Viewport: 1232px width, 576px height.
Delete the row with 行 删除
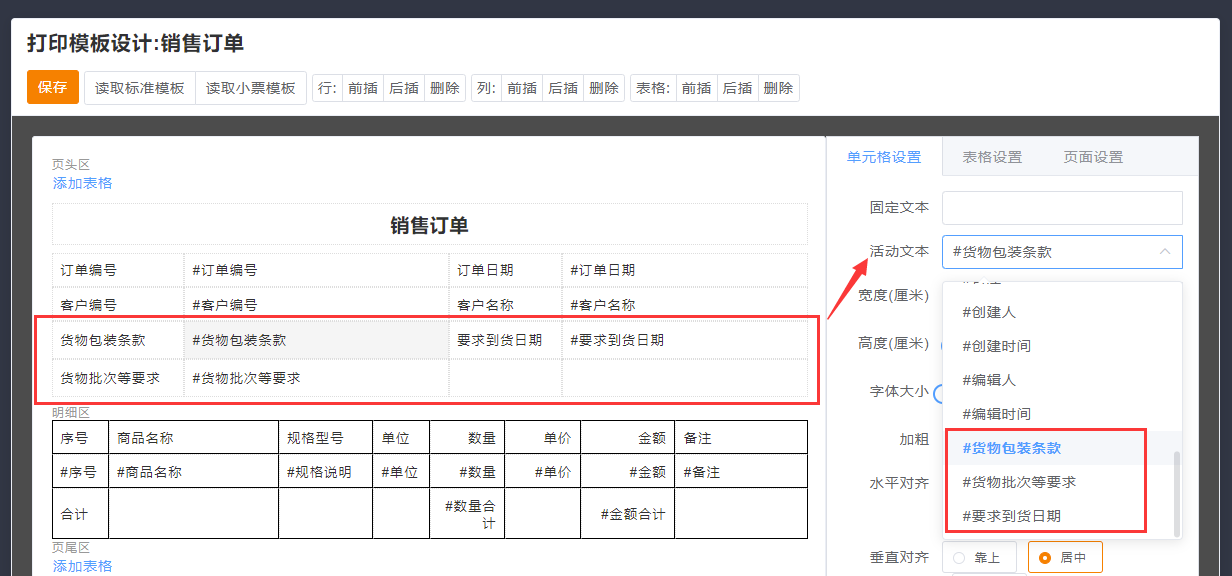click(445, 88)
